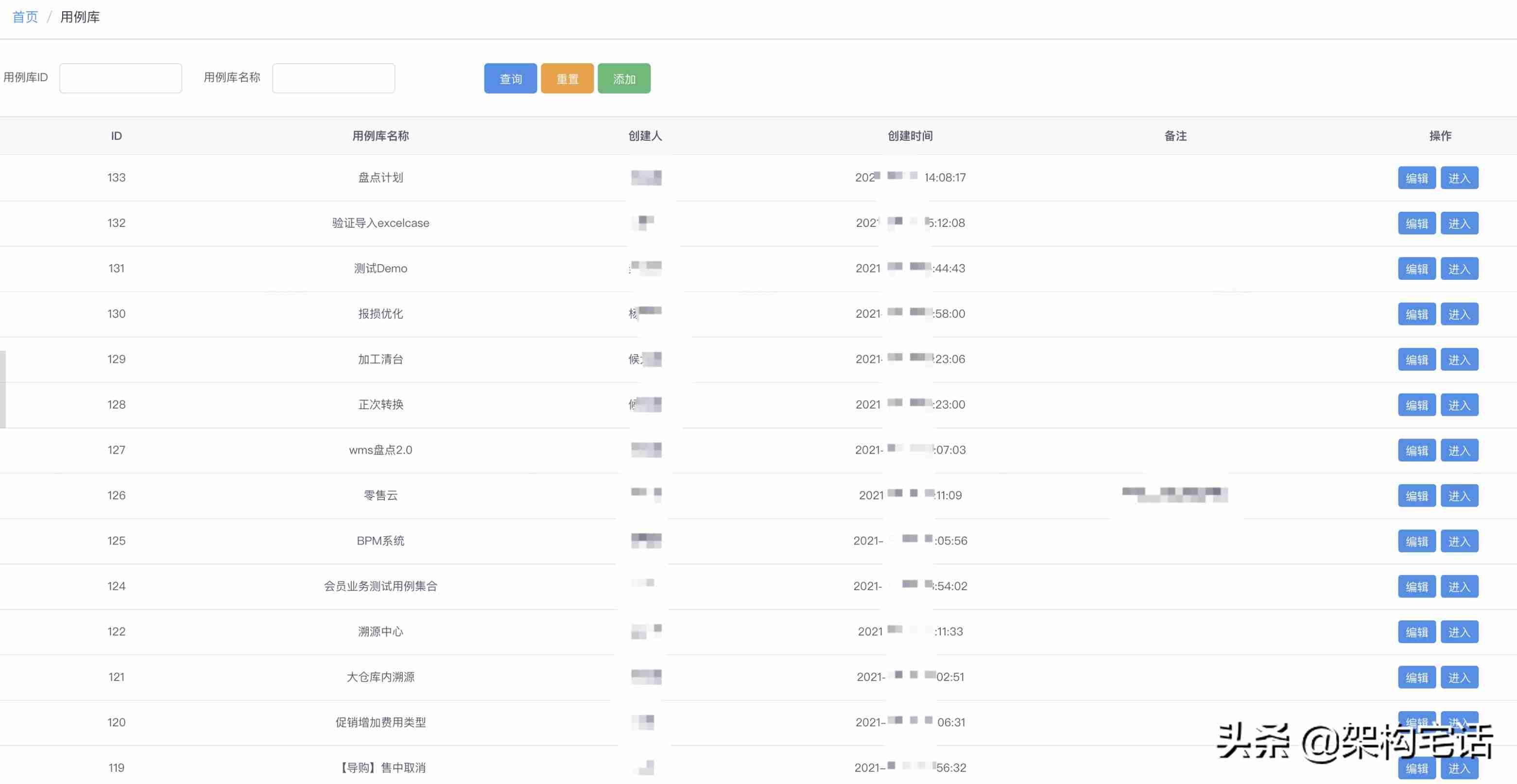
Task: Select the 测试Demo name cell
Action: coord(380,268)
